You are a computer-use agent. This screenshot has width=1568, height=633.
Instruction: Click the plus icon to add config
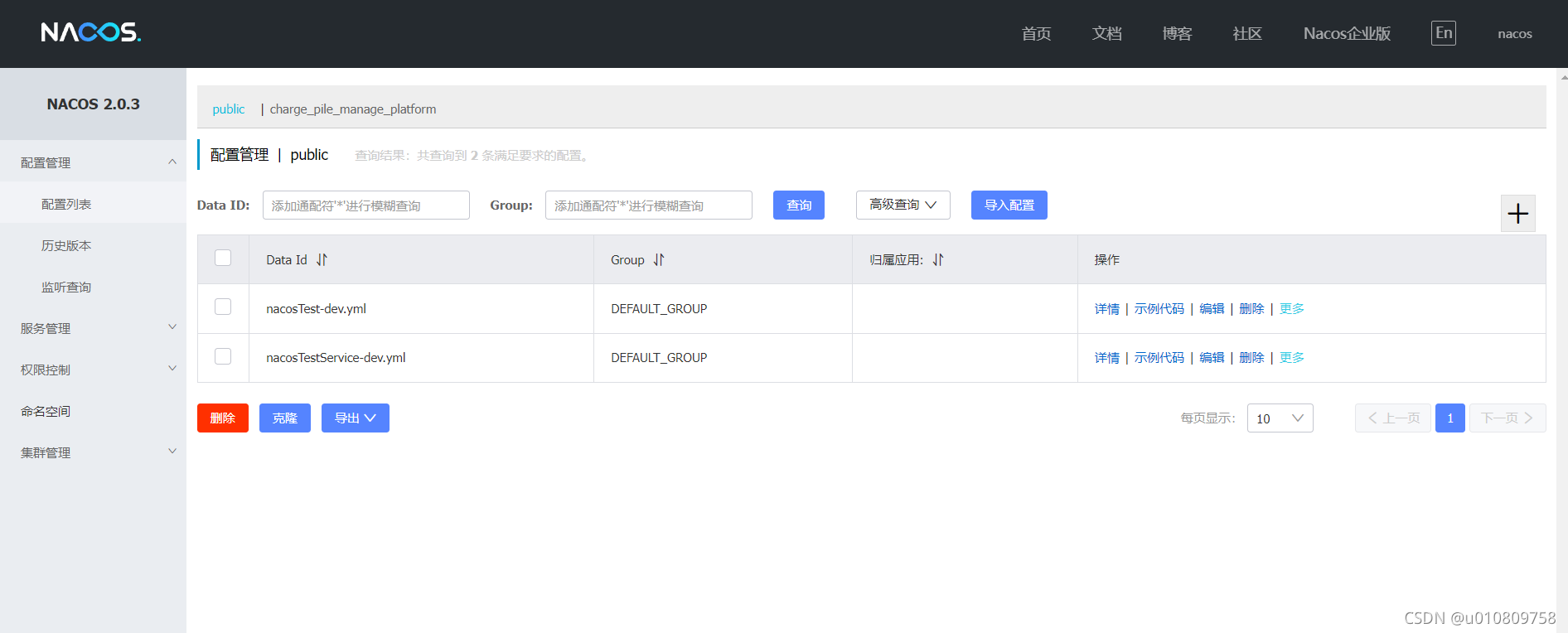[1518, 214]
